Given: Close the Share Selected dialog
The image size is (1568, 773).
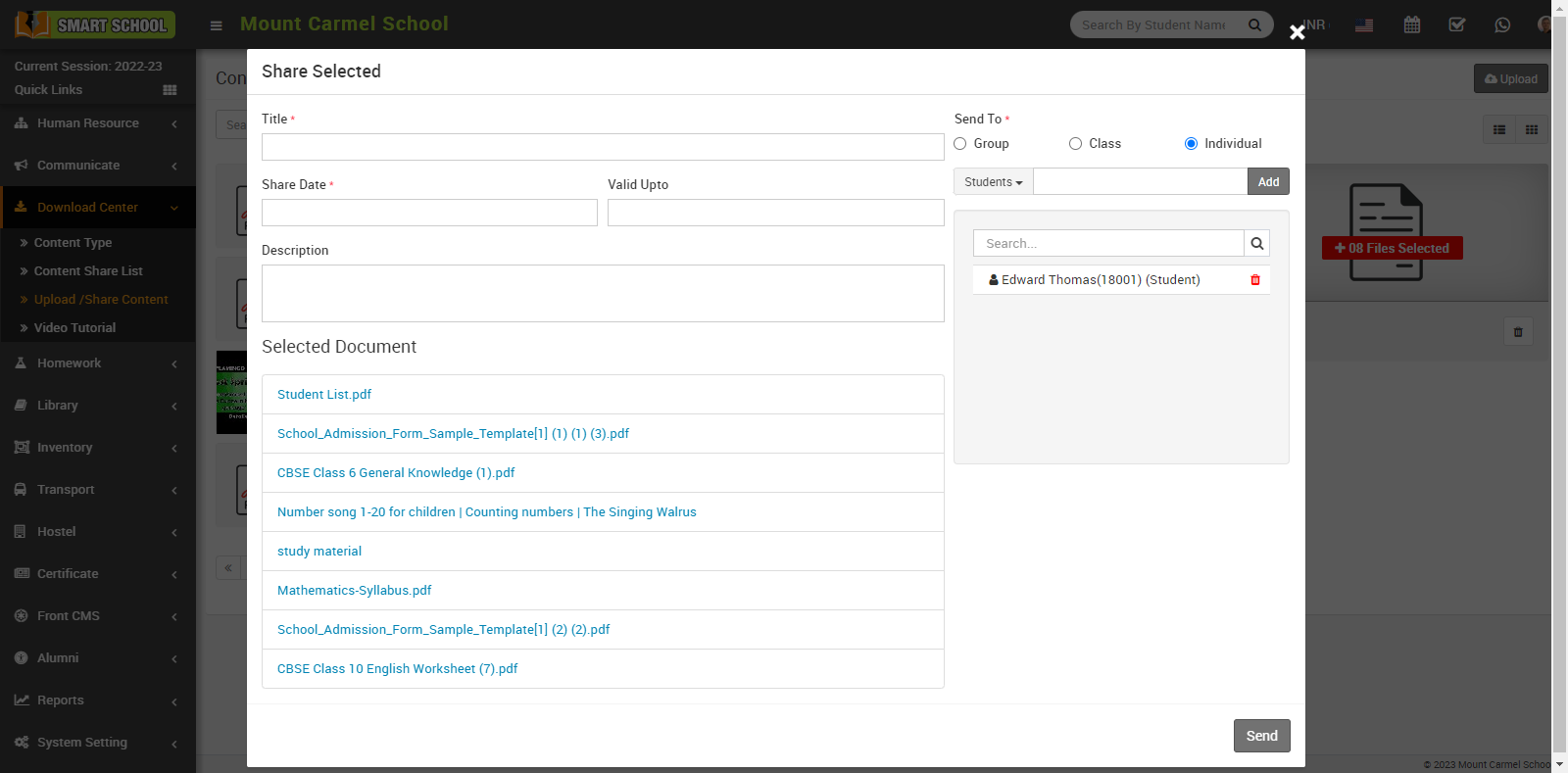Looking at the screenshot, I should (x=1297, y=32).
